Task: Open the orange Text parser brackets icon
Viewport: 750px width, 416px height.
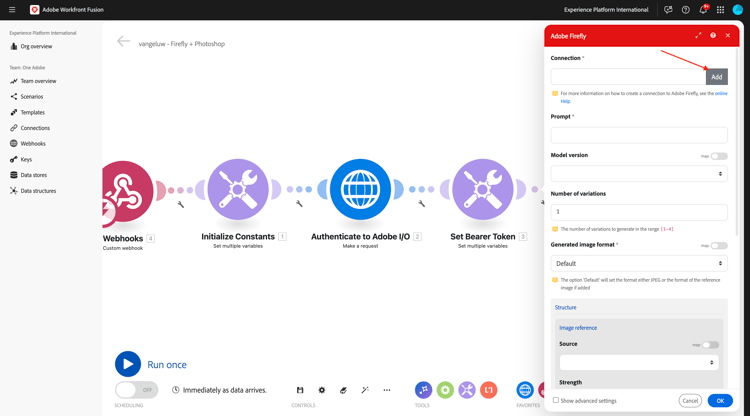Action: tap(488, 390)
